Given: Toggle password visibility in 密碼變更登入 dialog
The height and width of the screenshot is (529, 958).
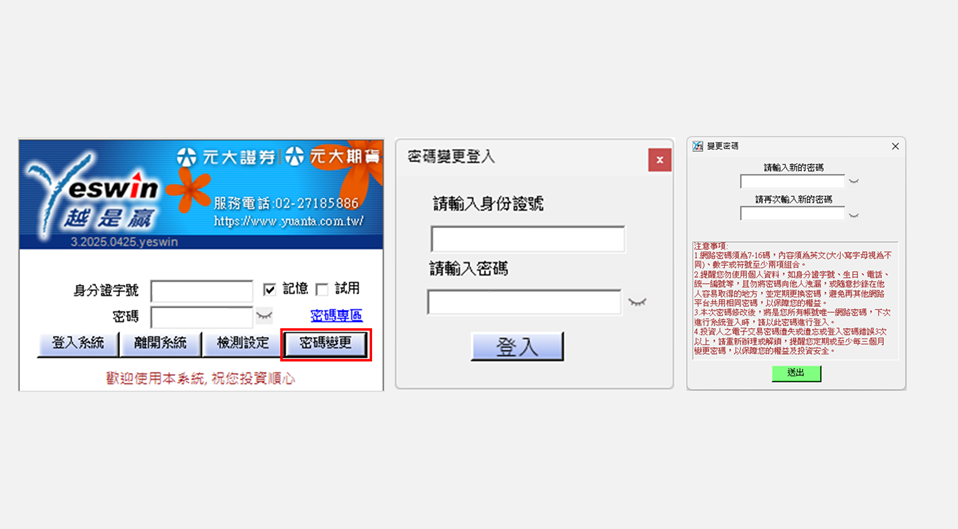Looking at the screenshot, I should click(x=637, y=302).
